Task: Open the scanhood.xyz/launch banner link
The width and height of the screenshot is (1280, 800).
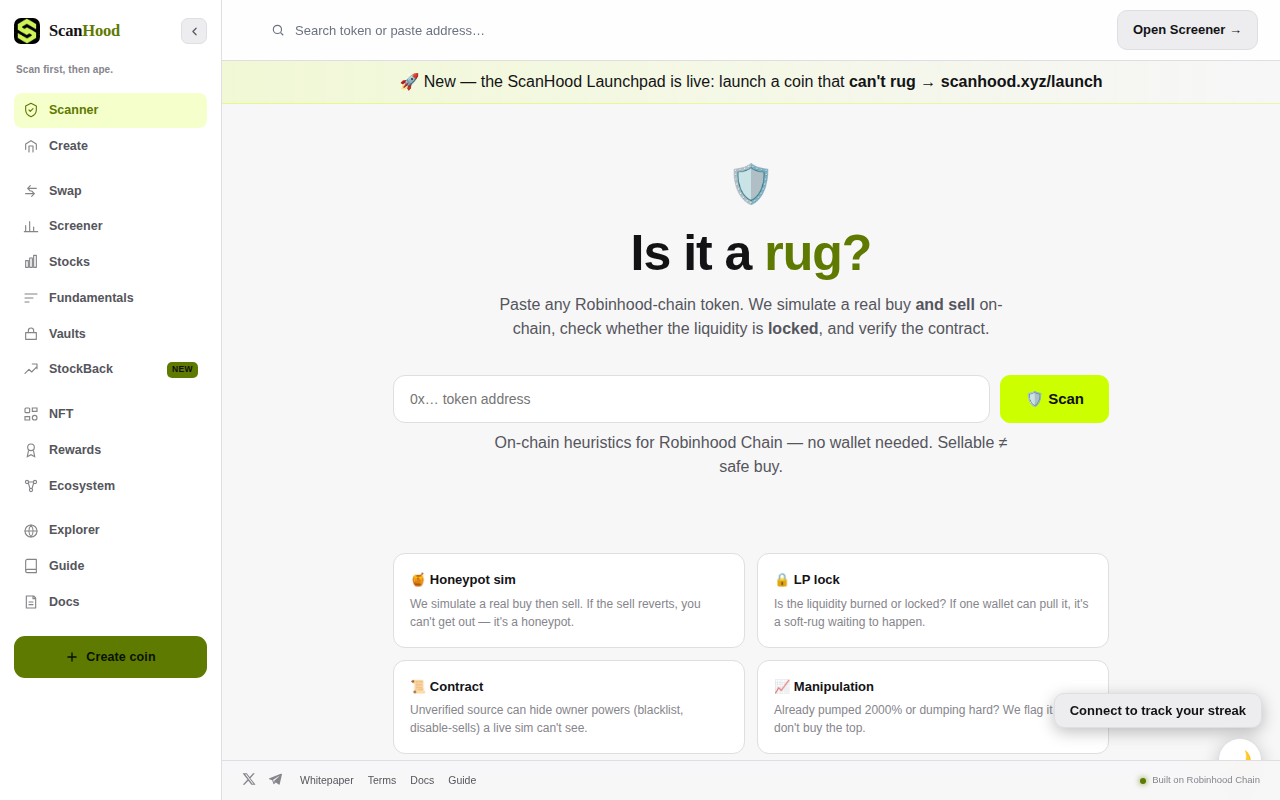Action: click(x=1021, y=82)
